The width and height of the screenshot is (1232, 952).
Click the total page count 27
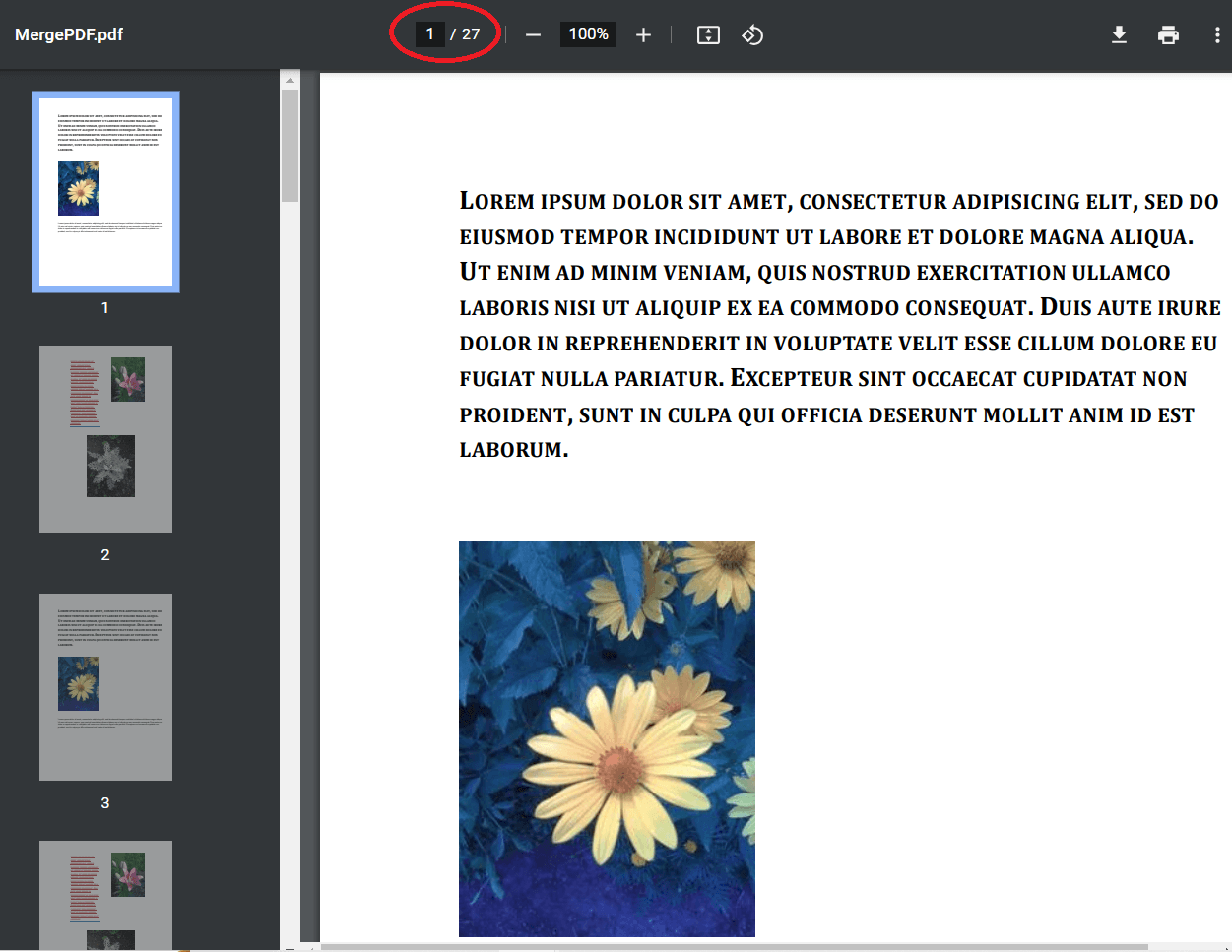pos(471,33)
